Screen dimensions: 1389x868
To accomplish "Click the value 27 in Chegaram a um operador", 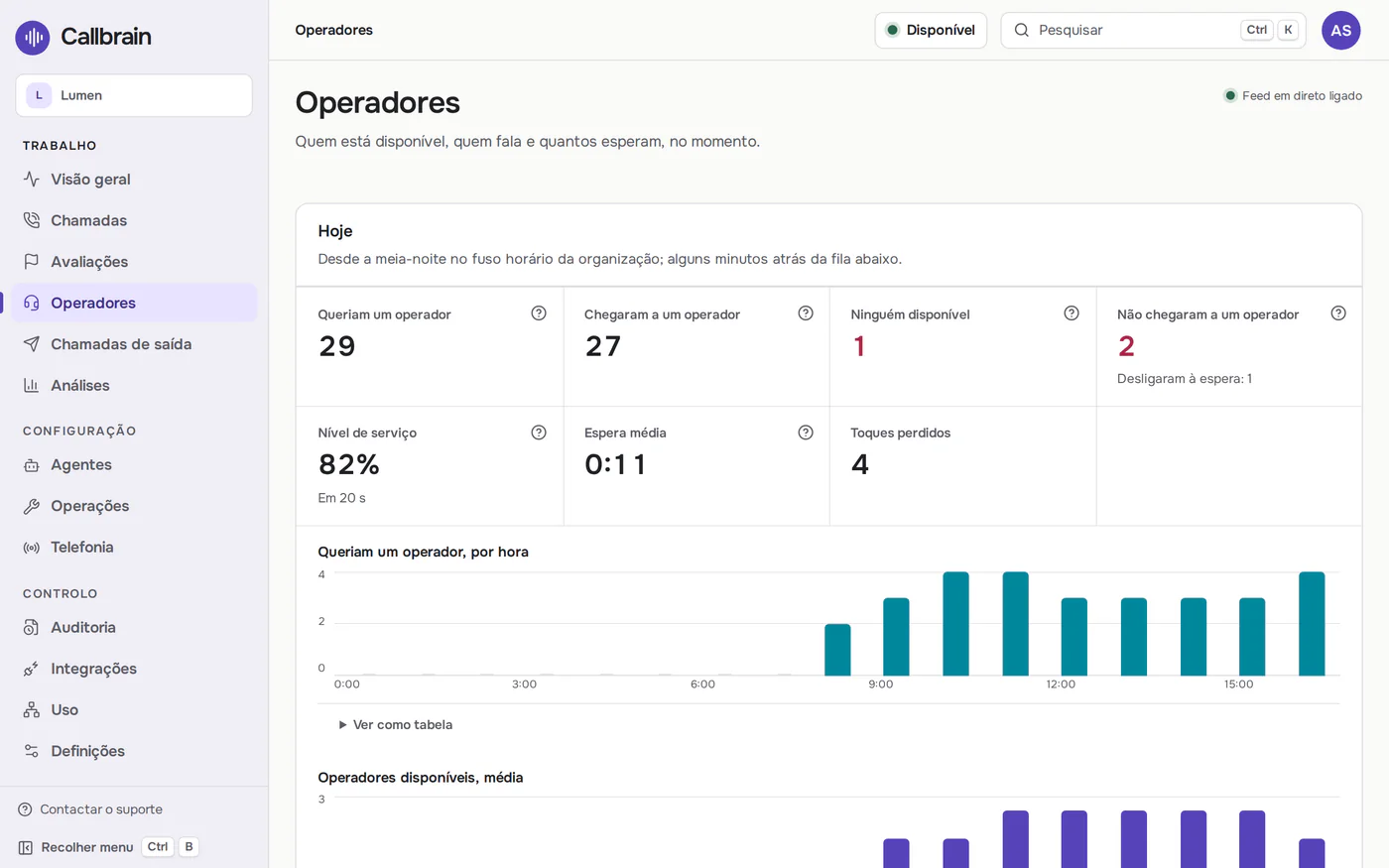I will pos(603,346).
